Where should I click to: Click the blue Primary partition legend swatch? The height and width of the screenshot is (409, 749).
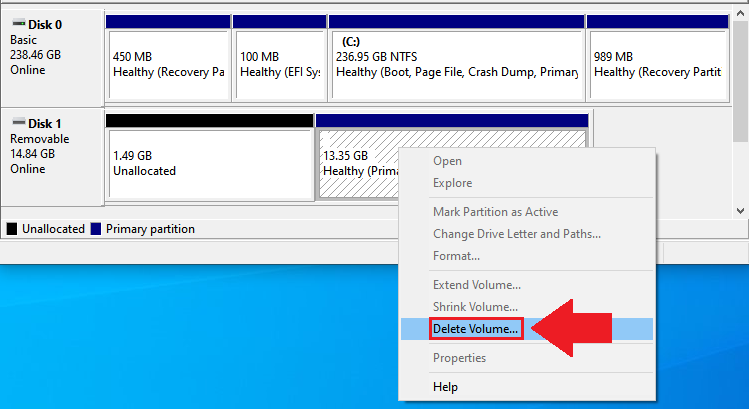(96, 229)
